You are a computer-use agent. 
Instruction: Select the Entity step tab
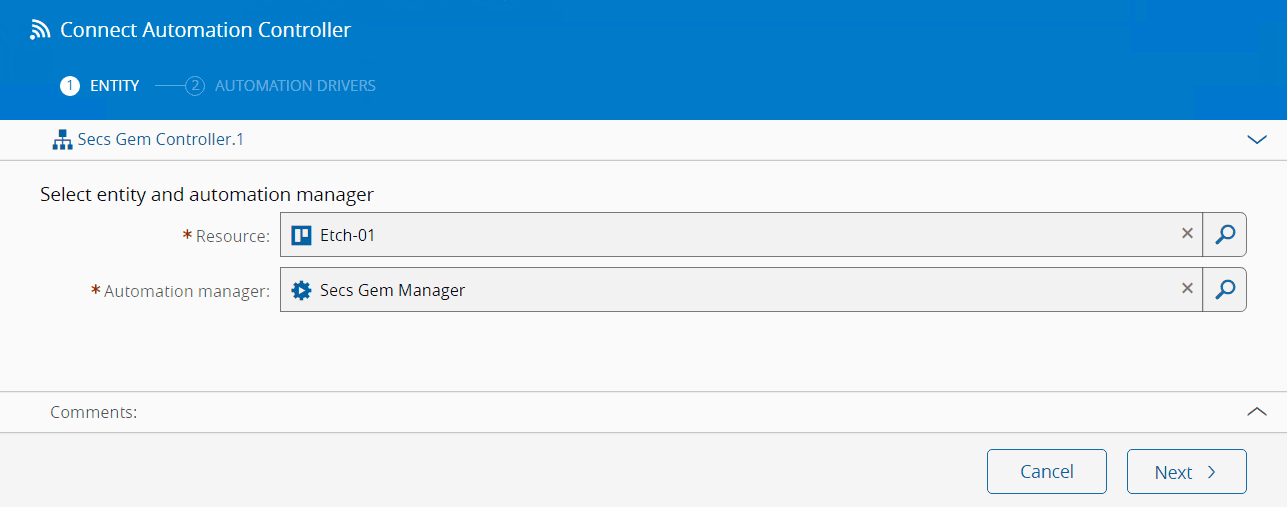tap(114, 86)
